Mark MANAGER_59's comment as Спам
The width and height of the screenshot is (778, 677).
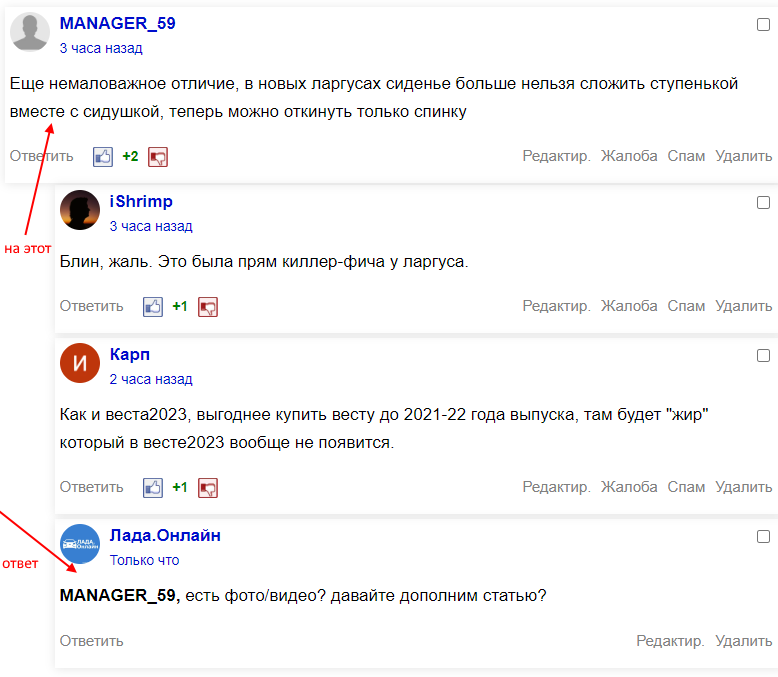tap(686, 156)
